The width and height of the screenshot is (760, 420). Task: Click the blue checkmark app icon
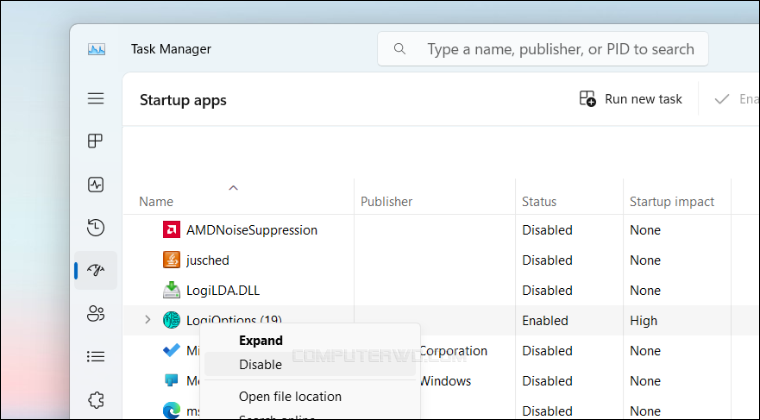(171, 350)
